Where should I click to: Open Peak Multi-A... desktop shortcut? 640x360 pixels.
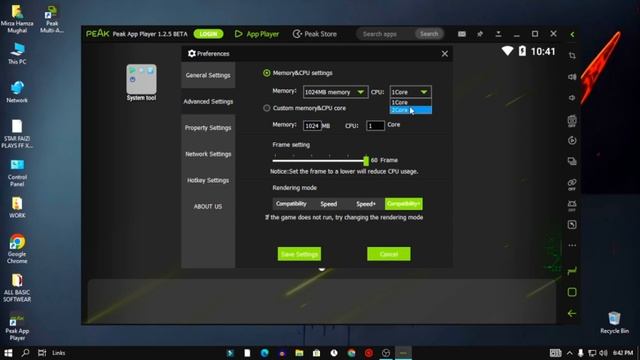52,19
